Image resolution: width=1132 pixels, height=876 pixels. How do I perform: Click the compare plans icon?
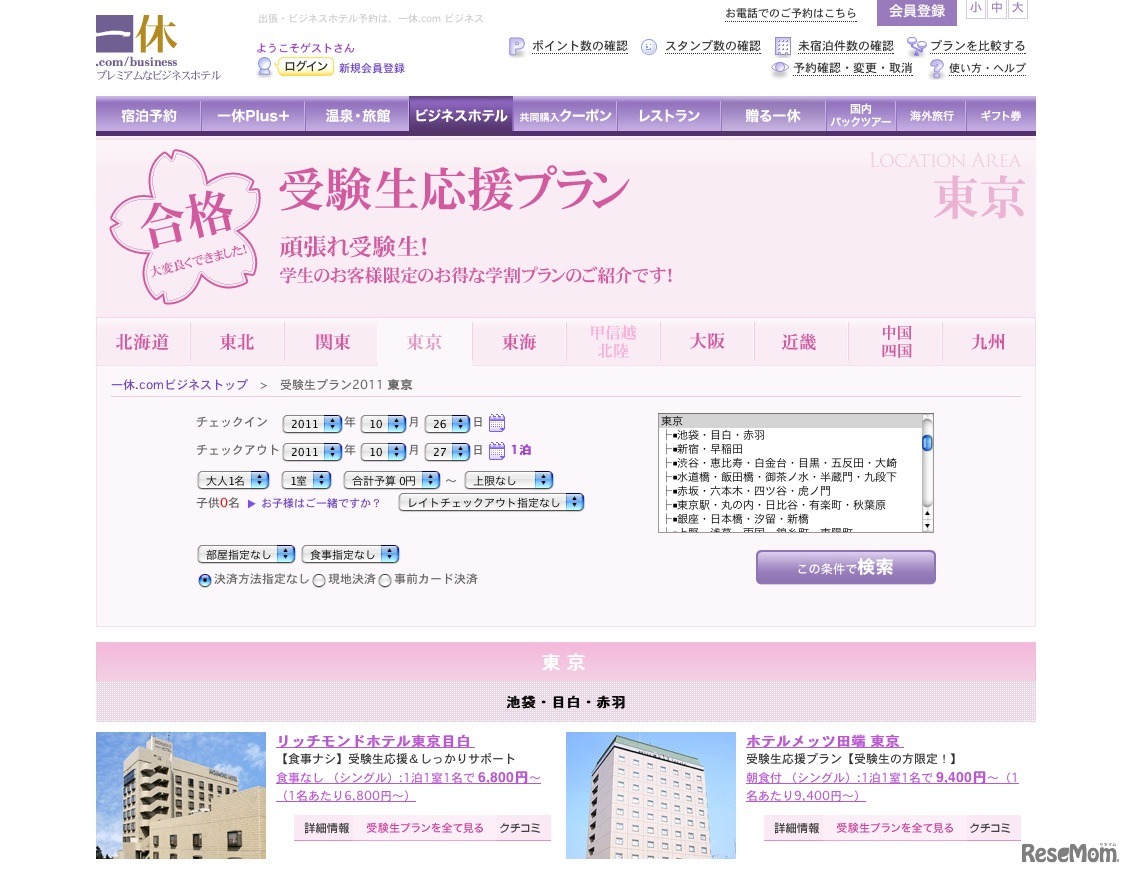(x=916, y=47)
